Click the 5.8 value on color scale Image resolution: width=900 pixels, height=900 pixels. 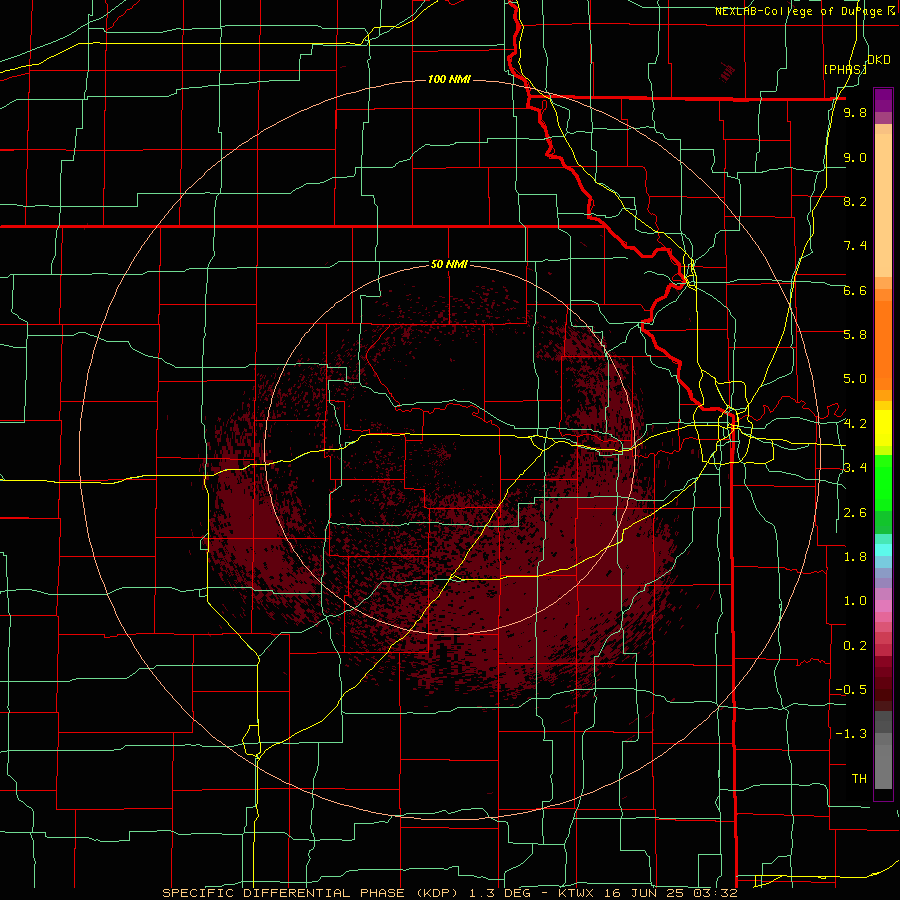click(x=855, y=335)
